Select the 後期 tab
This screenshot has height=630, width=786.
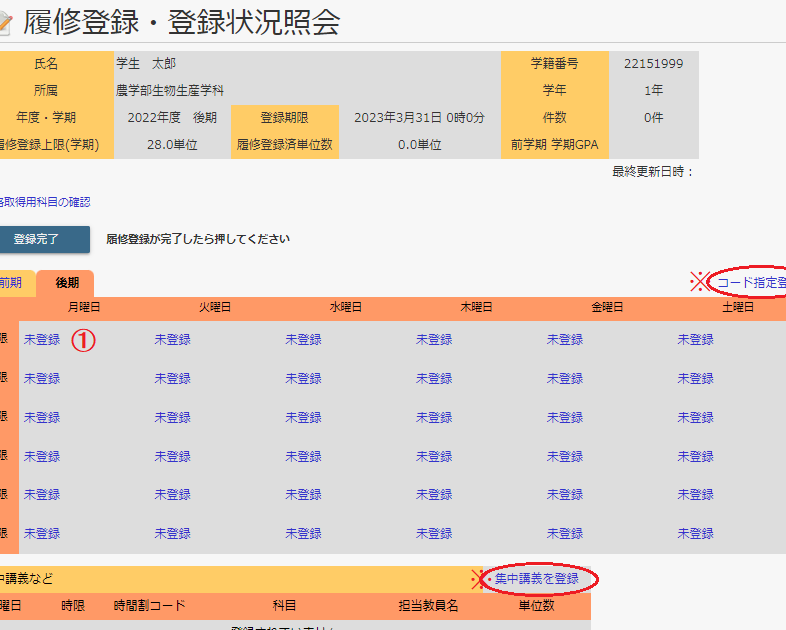tap(66, 283)
